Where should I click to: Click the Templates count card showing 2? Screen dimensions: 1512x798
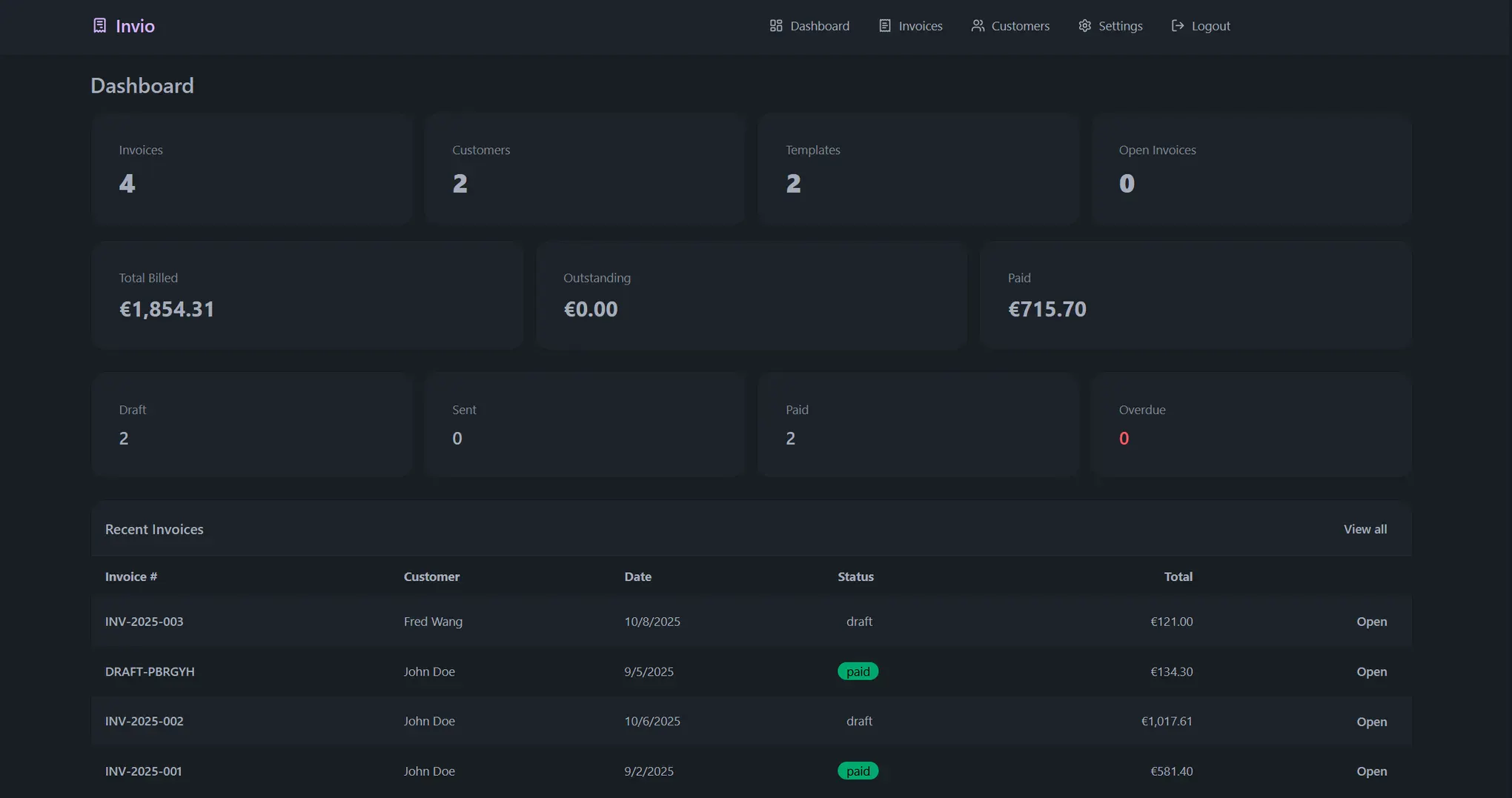tap(918, 169)
